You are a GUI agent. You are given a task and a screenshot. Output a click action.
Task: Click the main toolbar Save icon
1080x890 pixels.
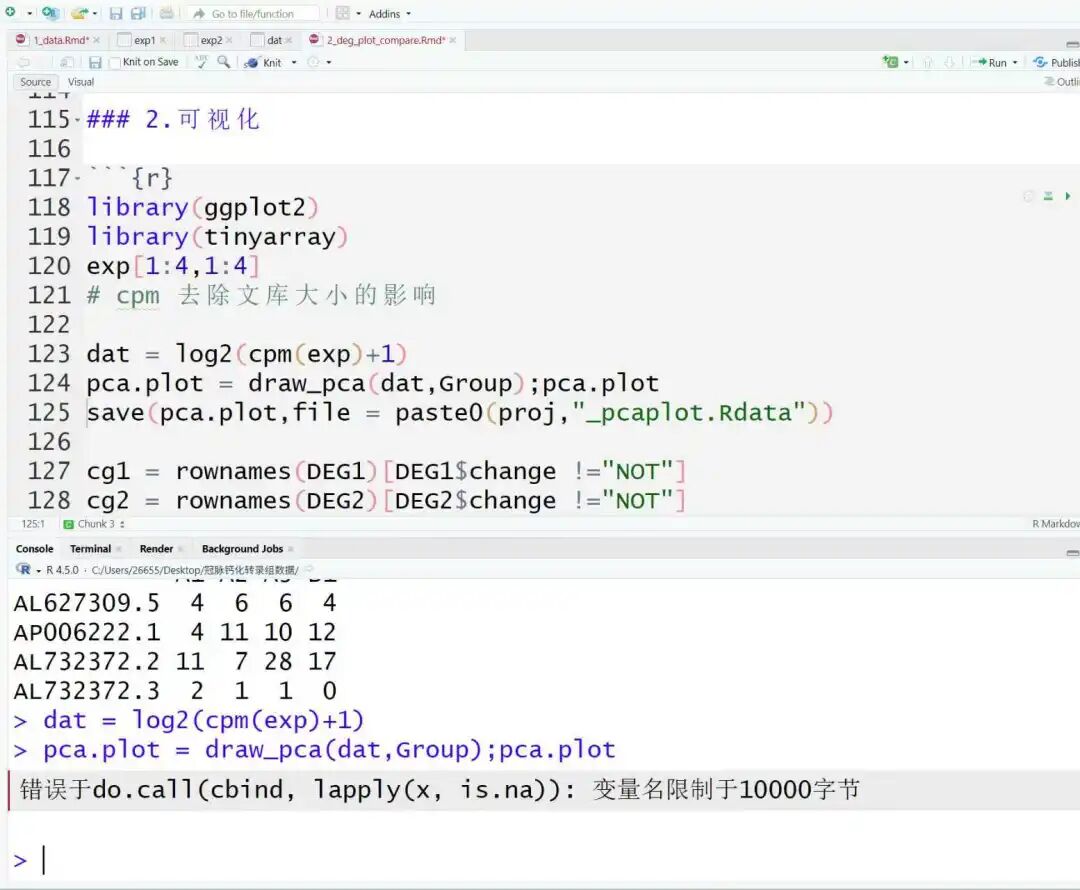(x=116, y=14)
